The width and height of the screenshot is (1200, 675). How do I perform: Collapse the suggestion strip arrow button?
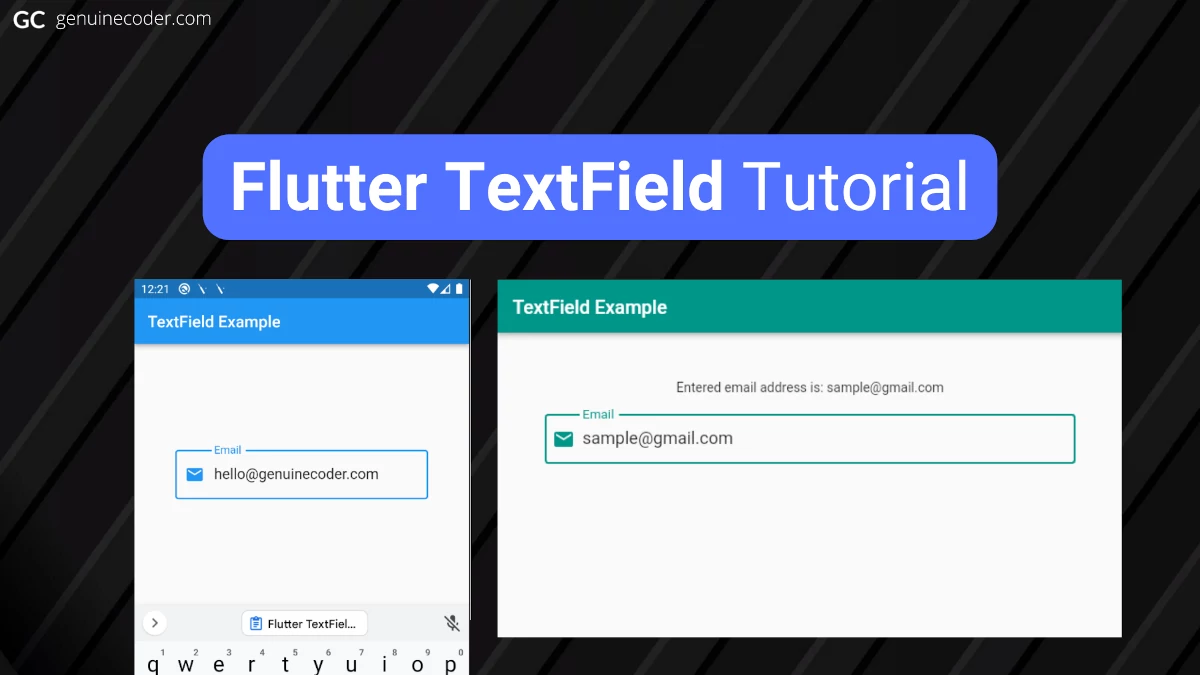155,622
